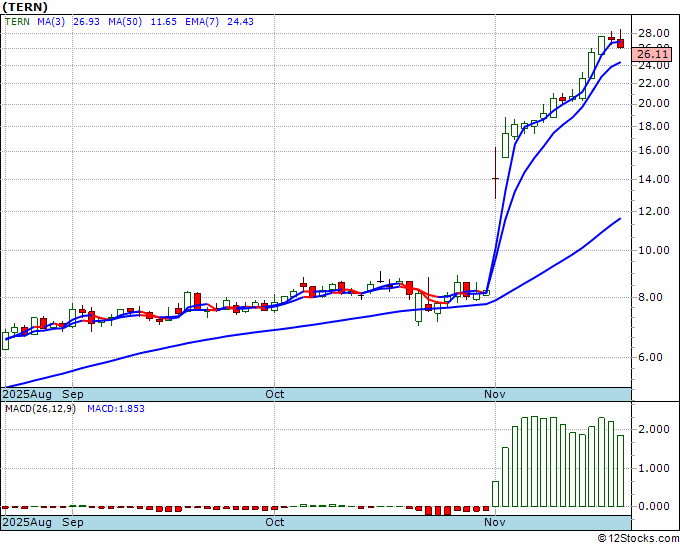Screen dimensions: 680x546
Task: Click the 10.00 price axis label
Action: click(654, 250)
